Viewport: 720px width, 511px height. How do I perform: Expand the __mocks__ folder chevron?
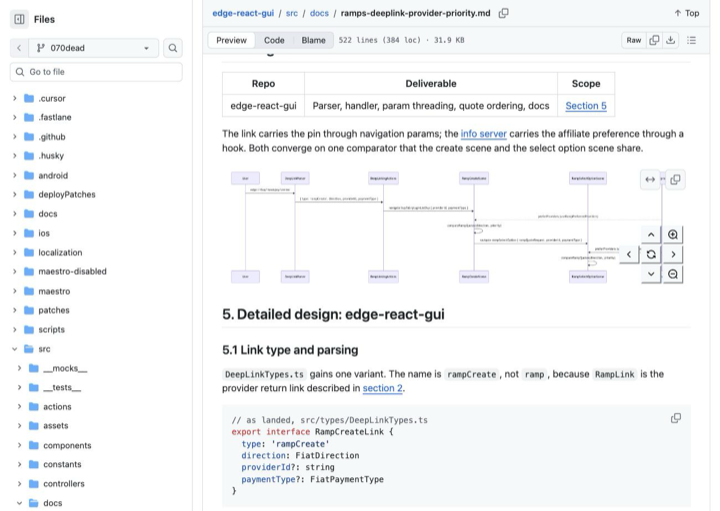click(19, 368)
